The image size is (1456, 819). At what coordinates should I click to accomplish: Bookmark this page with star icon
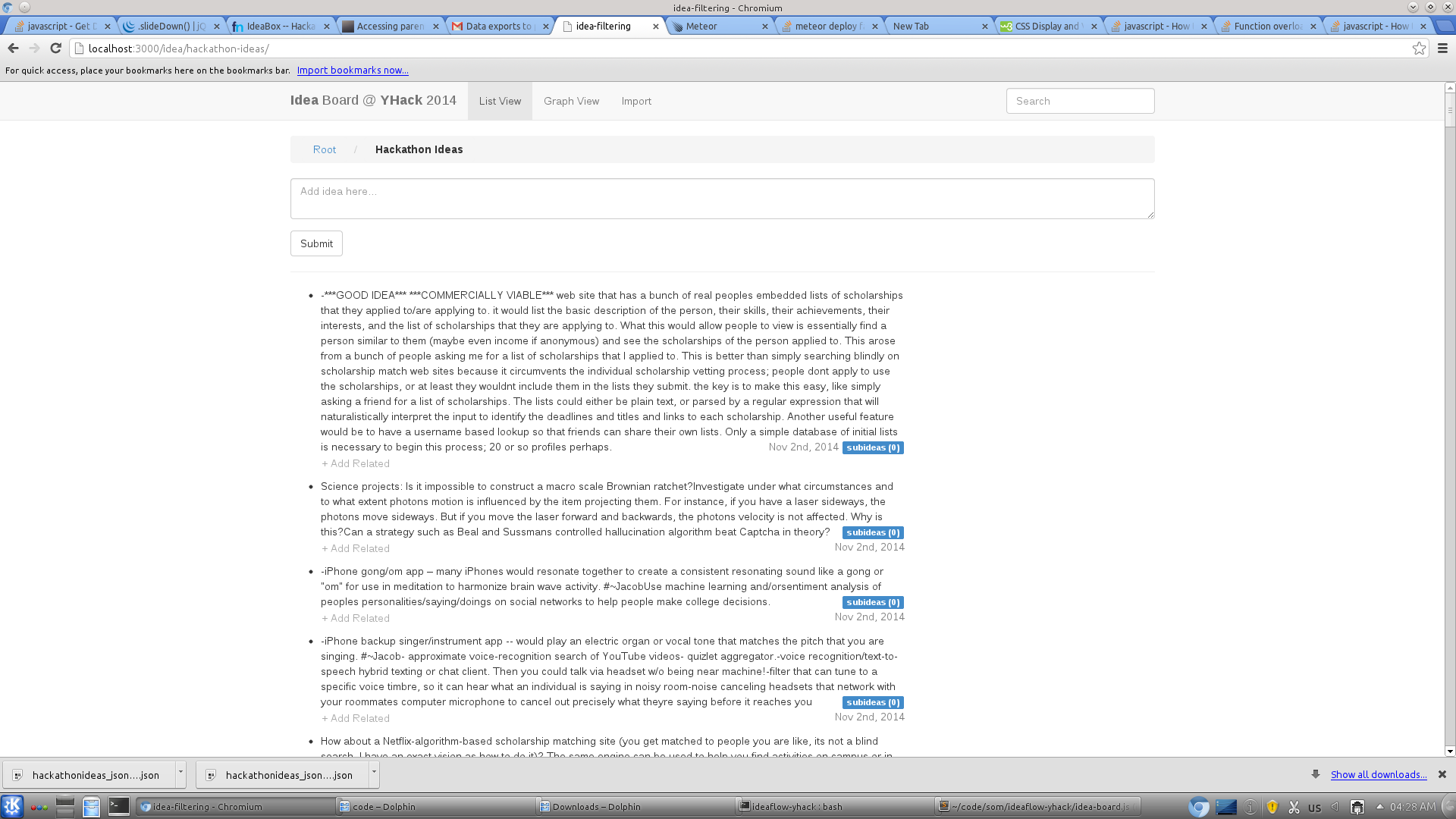[1419, 49]
